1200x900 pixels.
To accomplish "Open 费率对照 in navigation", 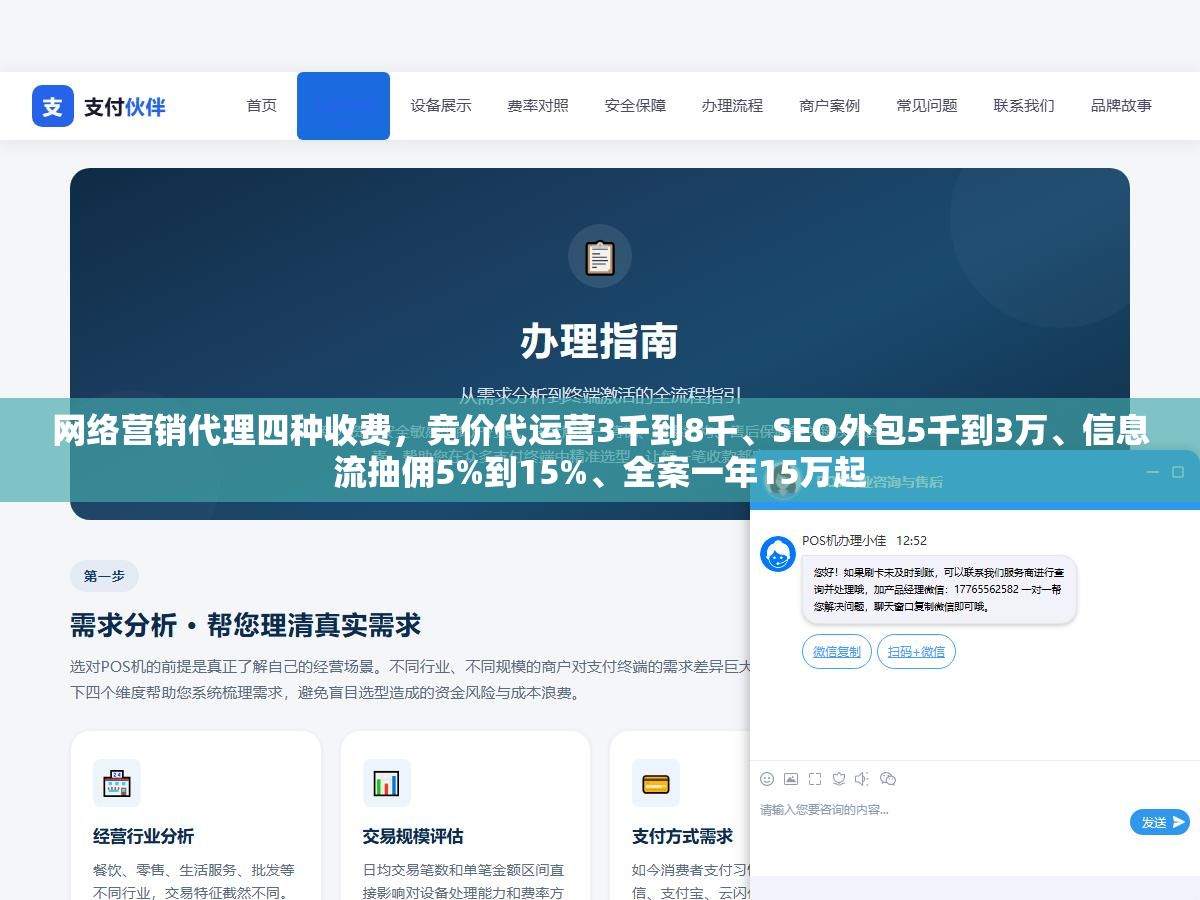I will coord(538,105).
